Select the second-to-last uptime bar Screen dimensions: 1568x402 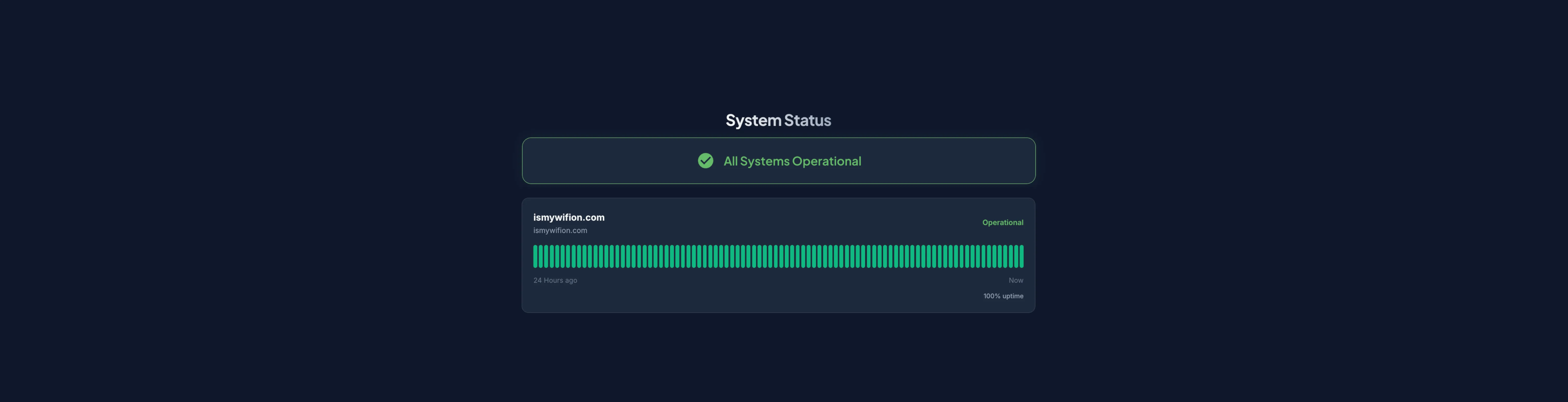point(1016,257)
